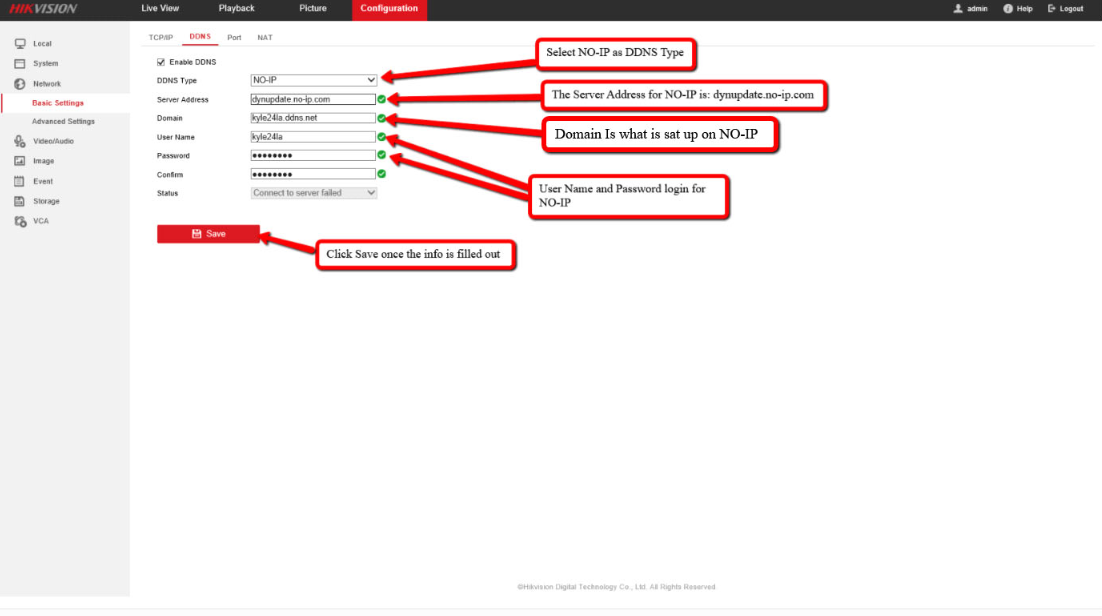This screenshot has height=616, width=1102.
Task: Toggle the Enable DDNS checkbox
Action: pyautogui.click(x=161, y=62)
